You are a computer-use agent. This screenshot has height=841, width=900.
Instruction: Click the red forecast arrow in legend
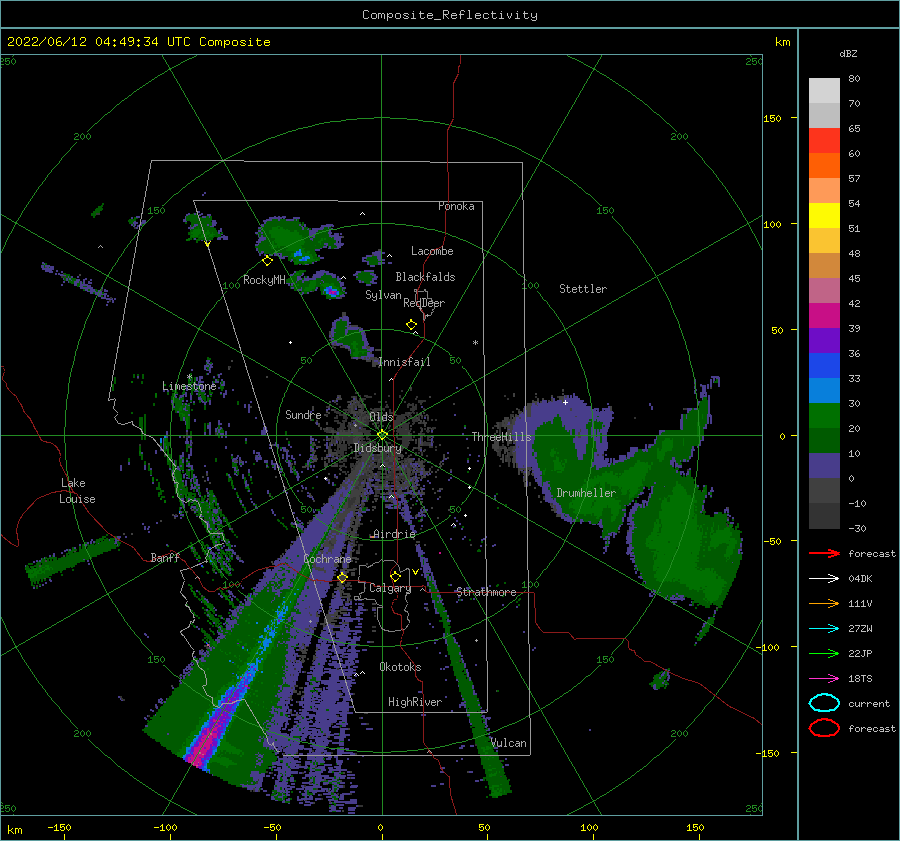tap(824, 553)
